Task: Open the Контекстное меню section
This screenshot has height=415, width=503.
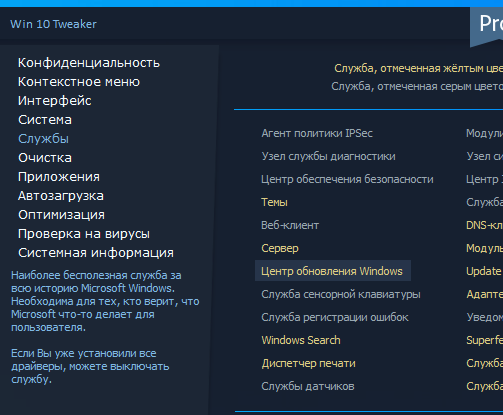Action: pyautogui.click(x=79, y=82)
